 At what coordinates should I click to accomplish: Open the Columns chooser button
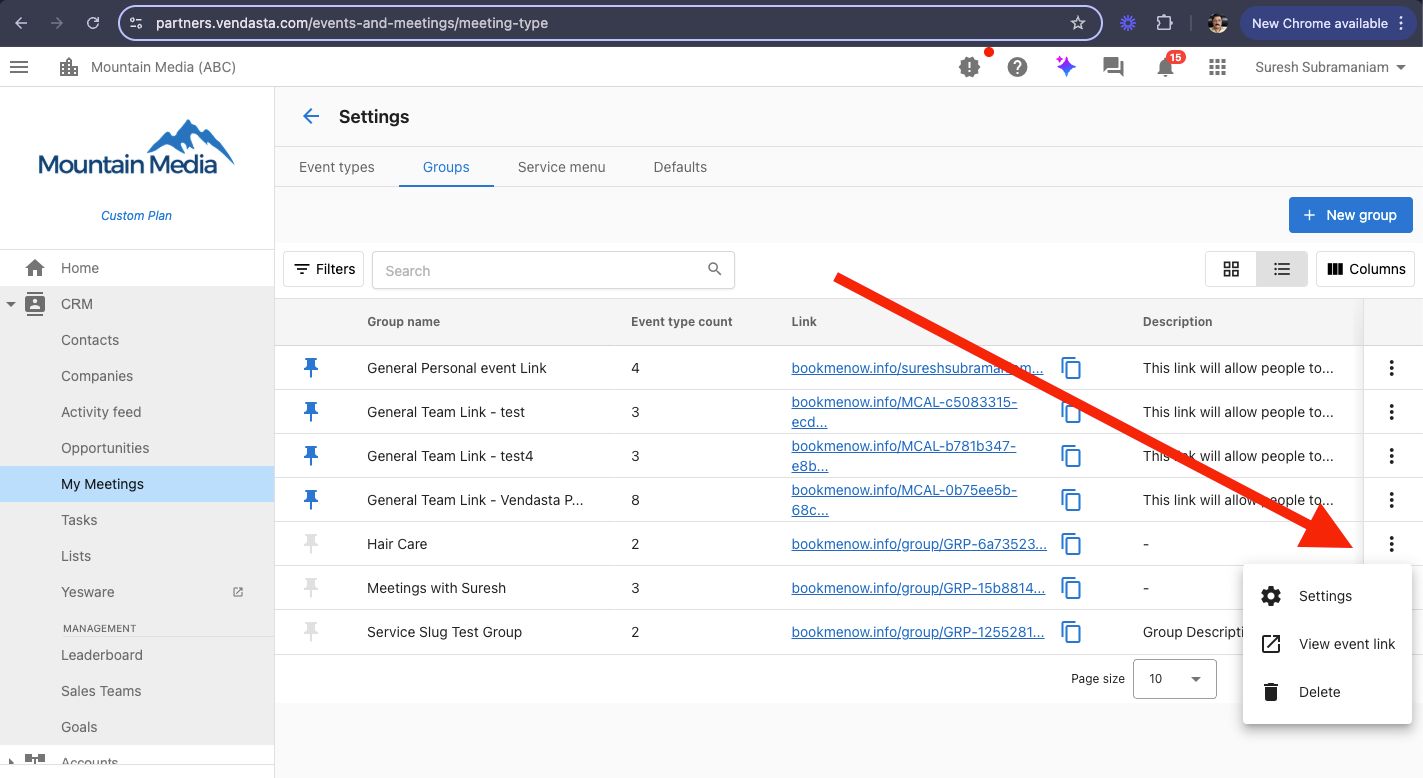[x=1365, y=269]
